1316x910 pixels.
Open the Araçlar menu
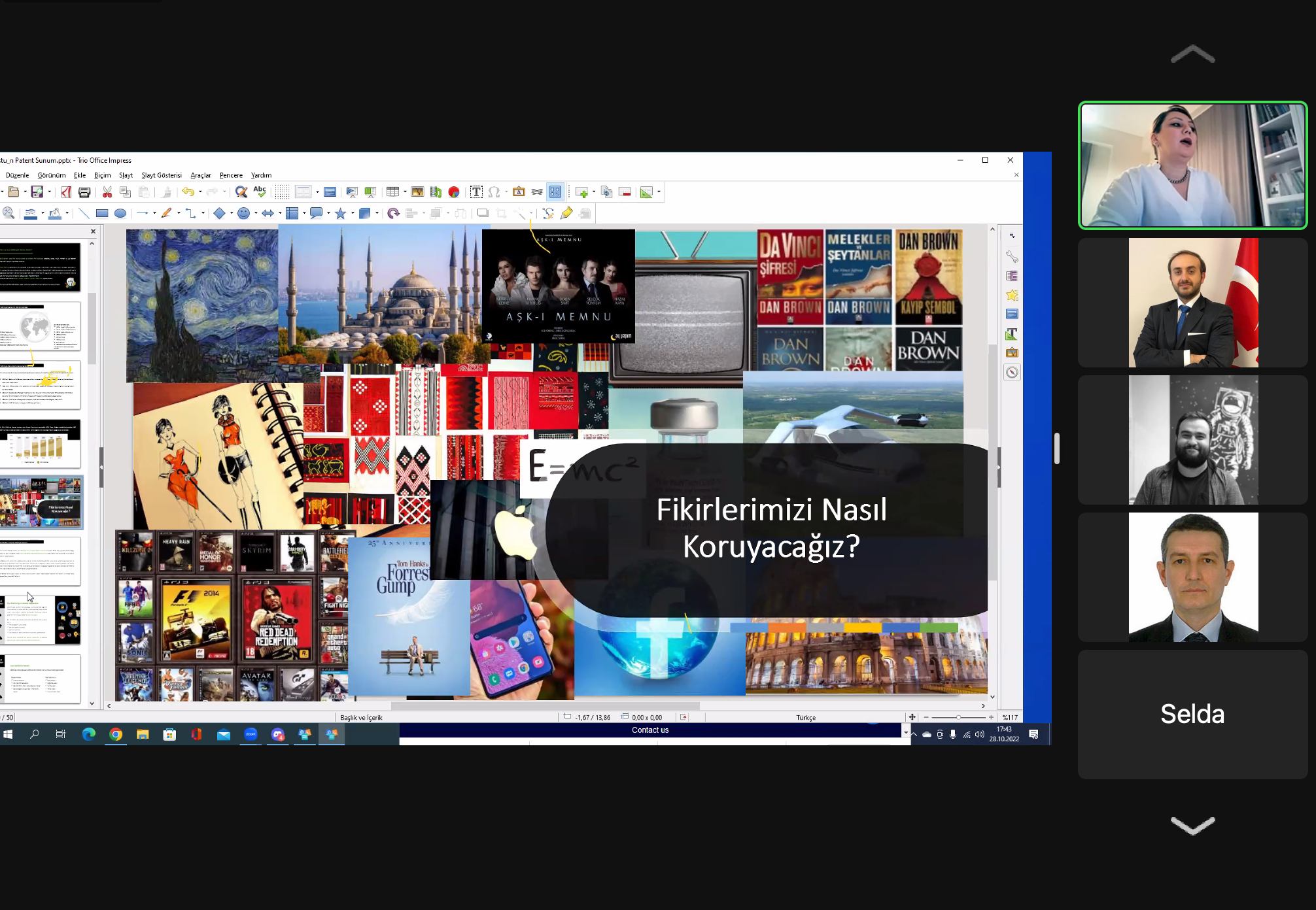(x=201, y=175)
